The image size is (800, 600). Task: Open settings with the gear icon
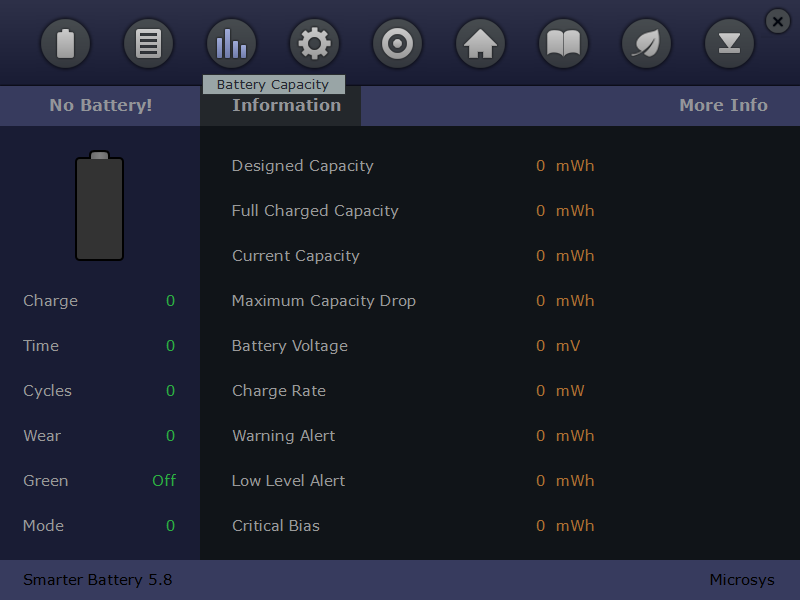(x=314, y=44)
